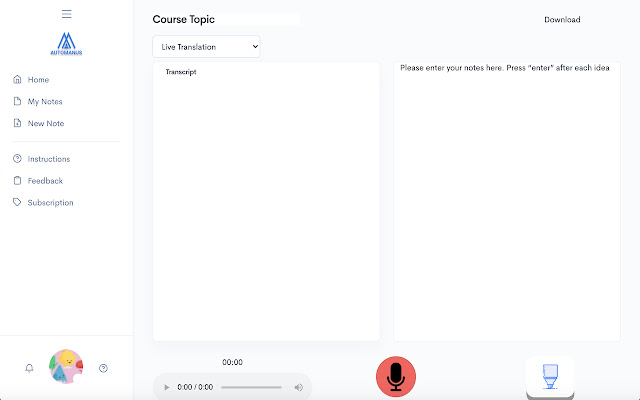Image resolution: width=640 pixels, height=400 pixels.
Task: Open notifications with the bell icon
Action: [x=29, y=368]
